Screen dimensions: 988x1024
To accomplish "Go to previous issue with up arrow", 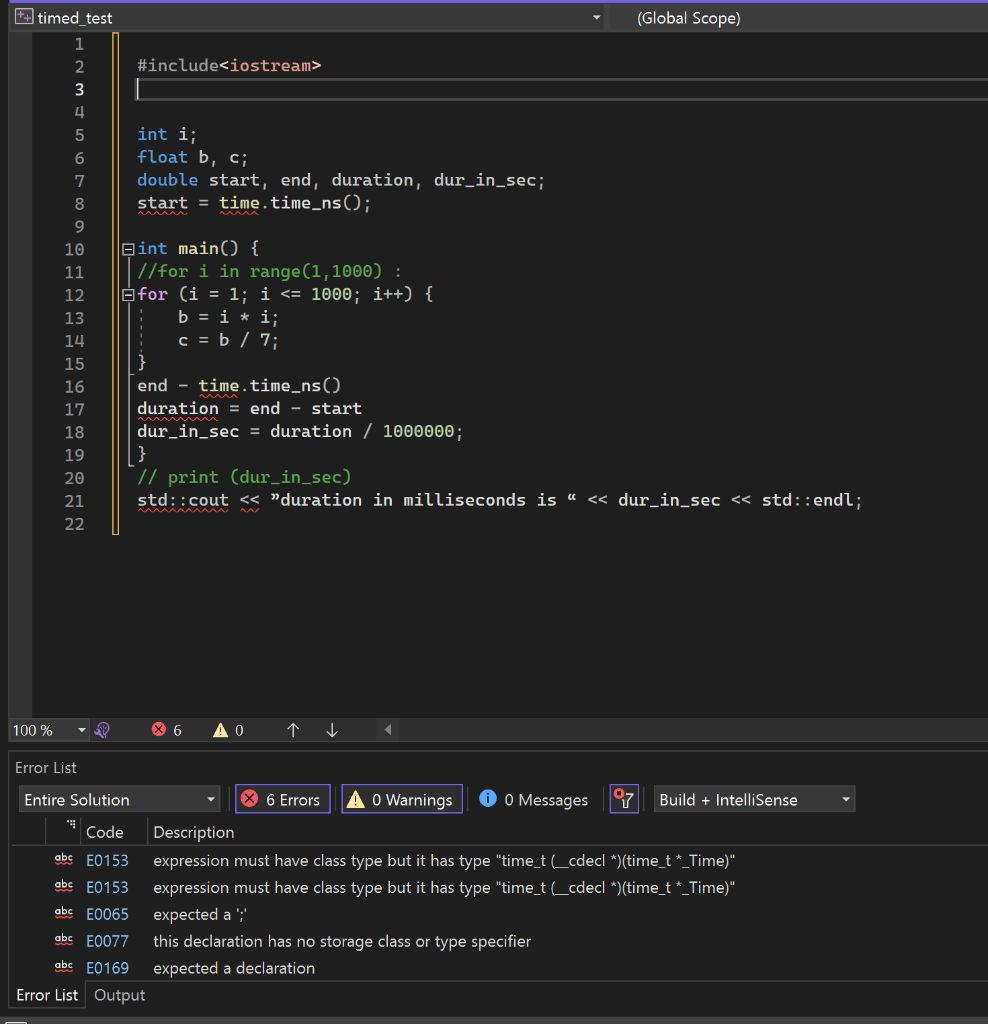I will pos(293,730).
